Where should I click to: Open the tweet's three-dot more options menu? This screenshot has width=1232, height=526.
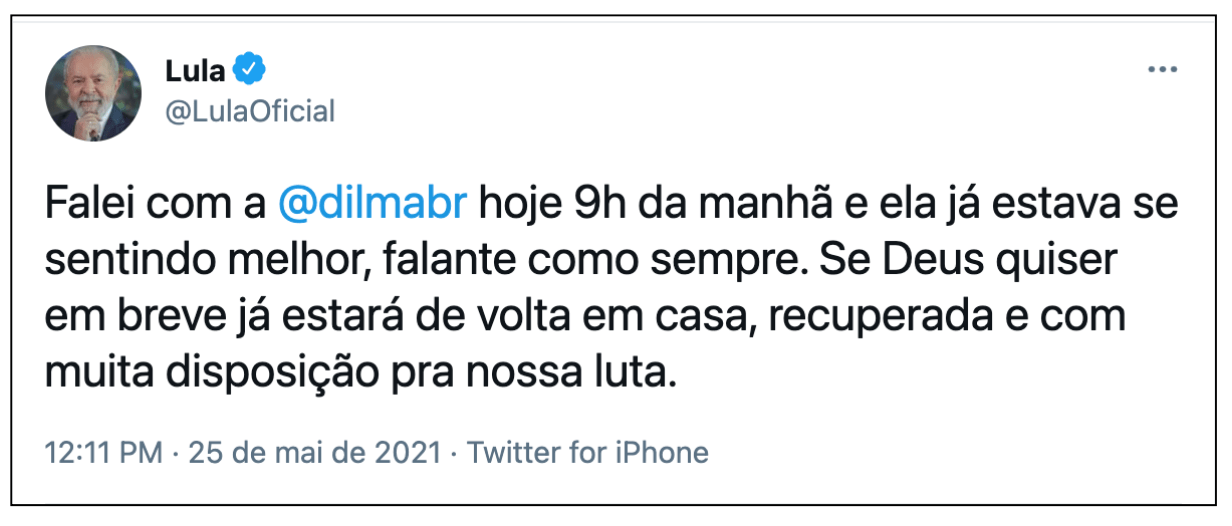[x=1163, y=71]
